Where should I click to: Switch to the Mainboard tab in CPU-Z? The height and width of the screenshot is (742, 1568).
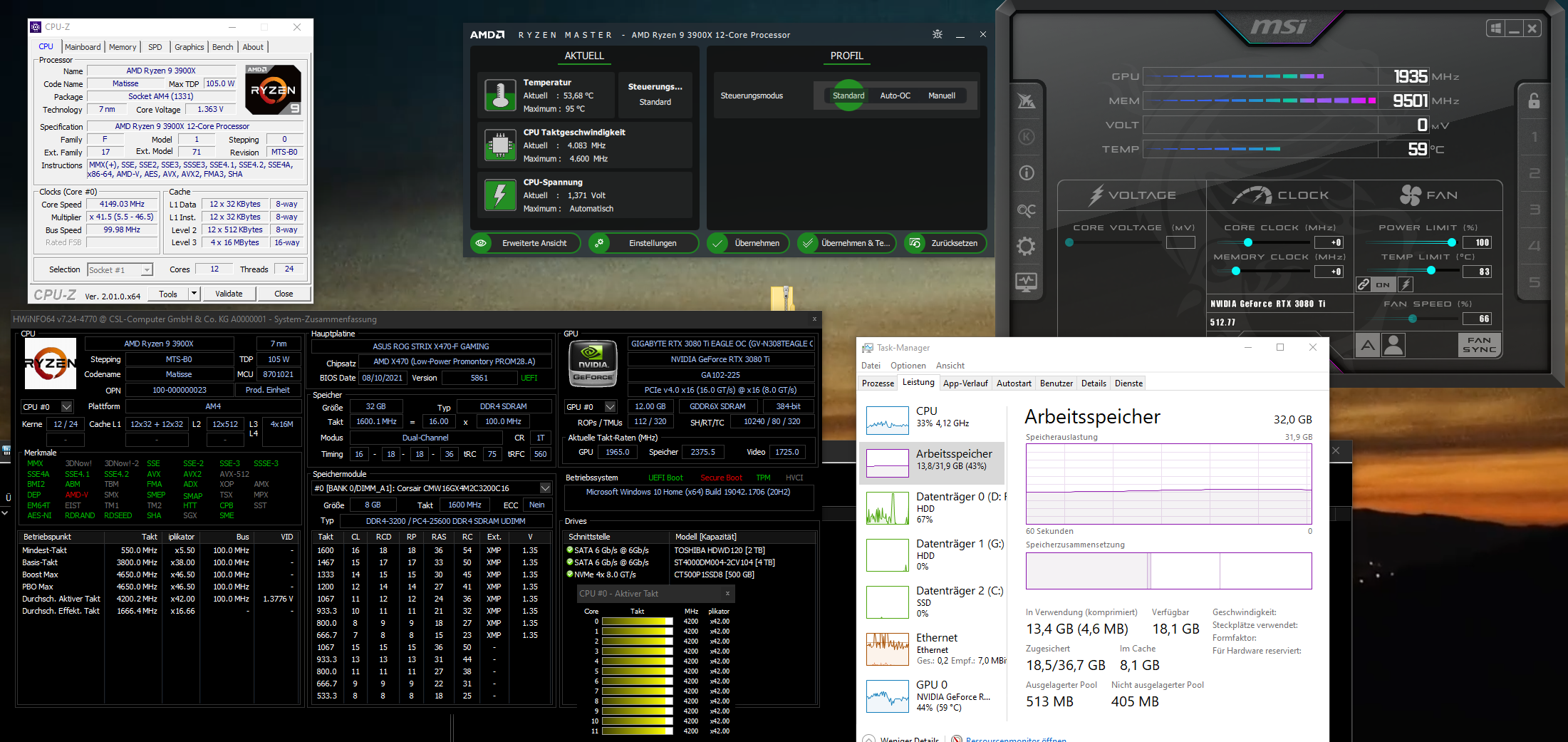(x=83, y=47)
